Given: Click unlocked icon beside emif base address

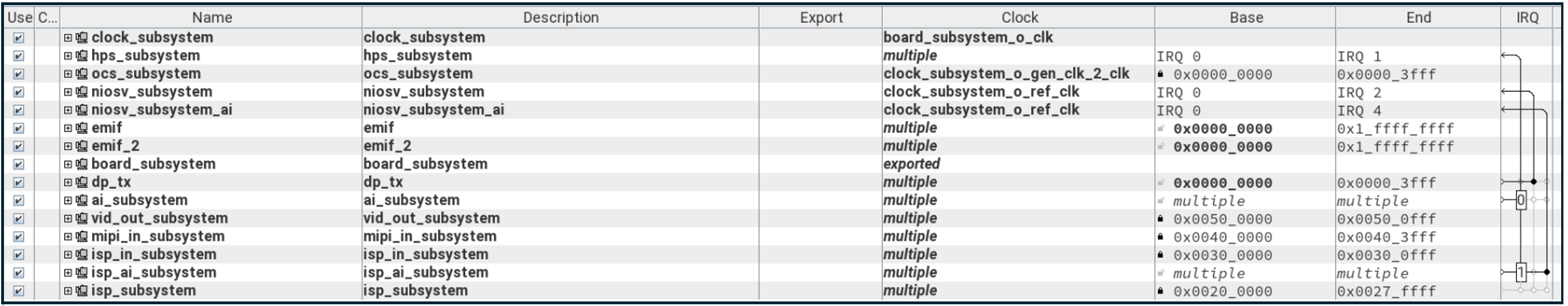Looking at the screenshot, I should [x=1161, y=129].
